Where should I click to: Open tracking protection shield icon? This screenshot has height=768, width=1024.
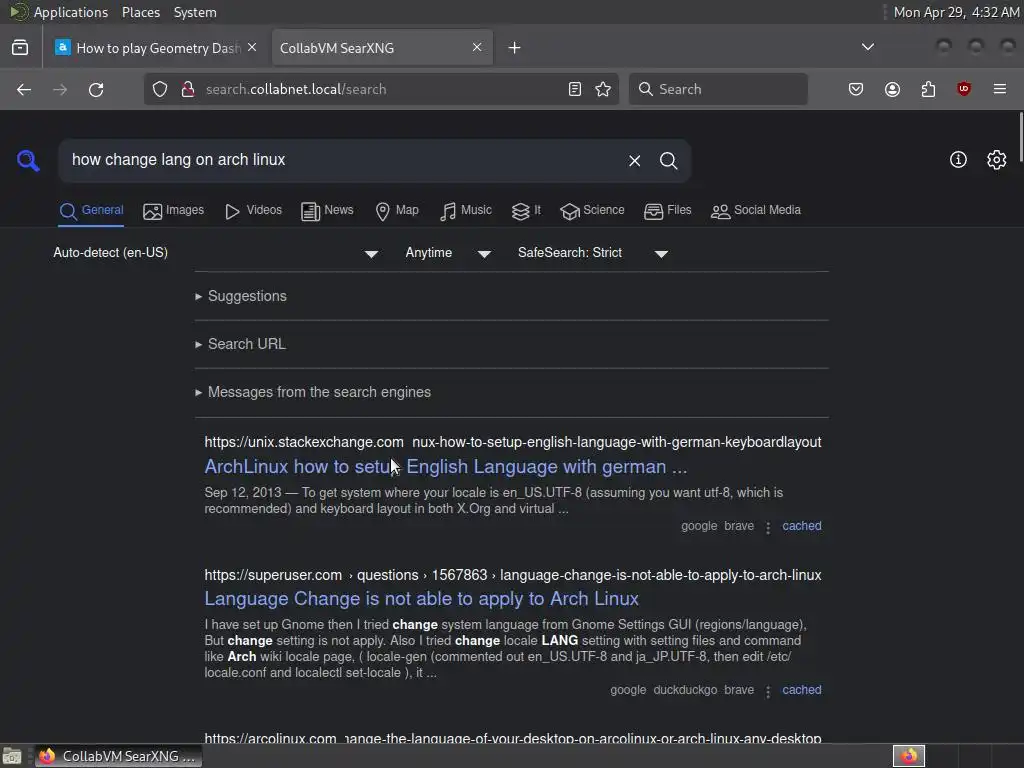(160, 89)
